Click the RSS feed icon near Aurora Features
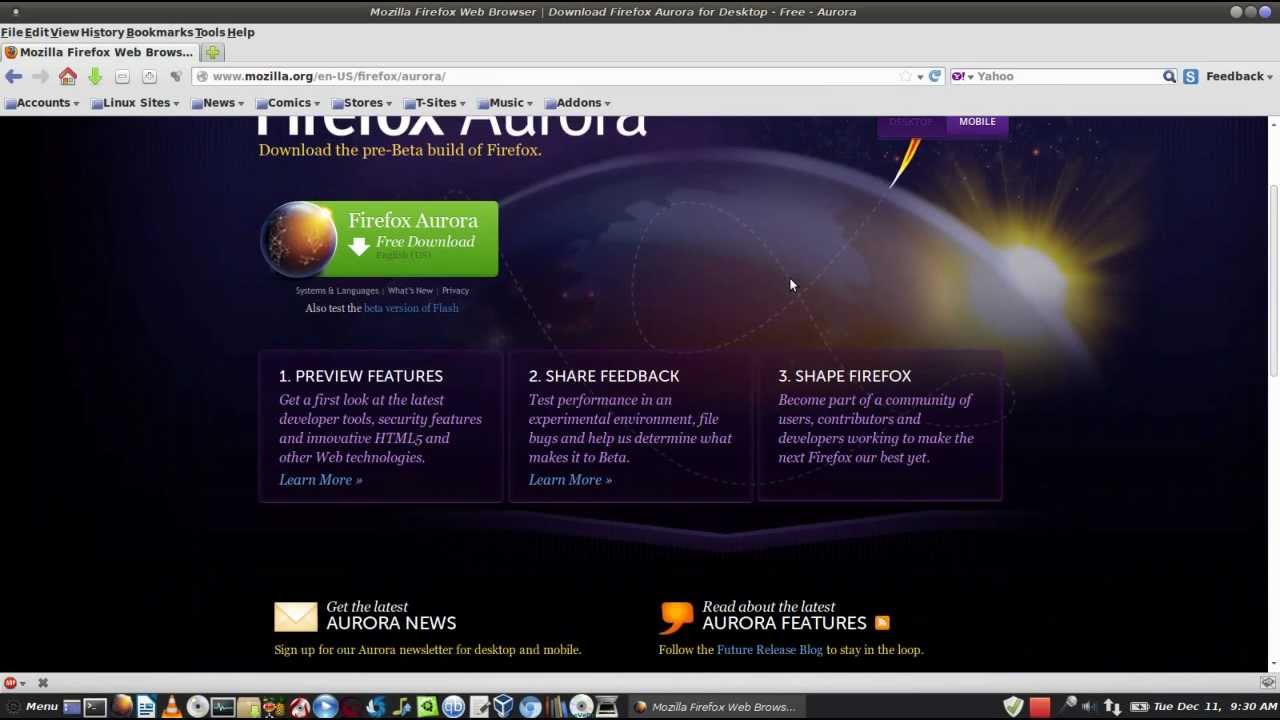The height and width of the screenshot is (720, 1280). [882, 623]
